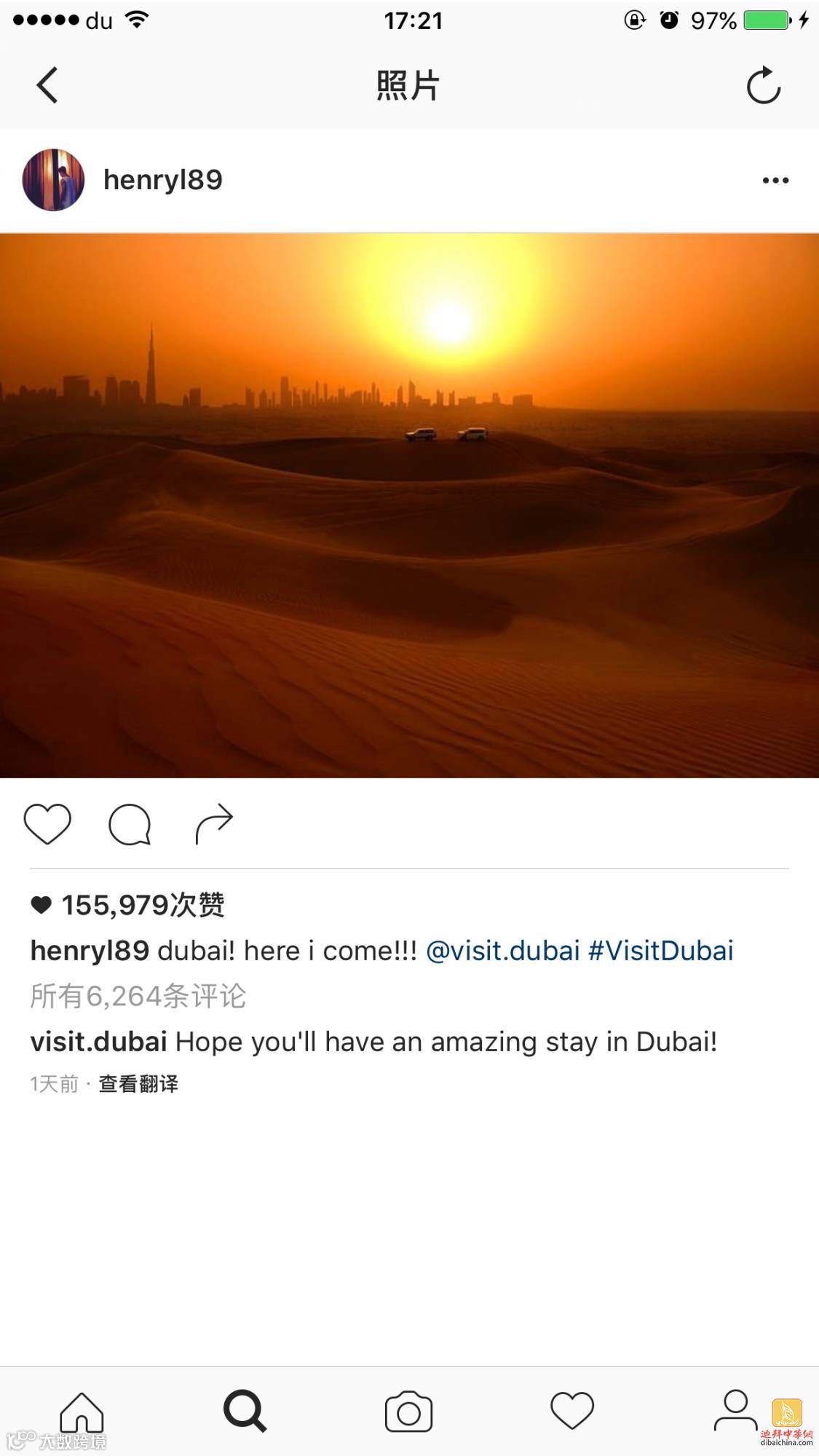Open the three-dot post options menu
Screen dimensions: 819x1456
pos(775,181)
